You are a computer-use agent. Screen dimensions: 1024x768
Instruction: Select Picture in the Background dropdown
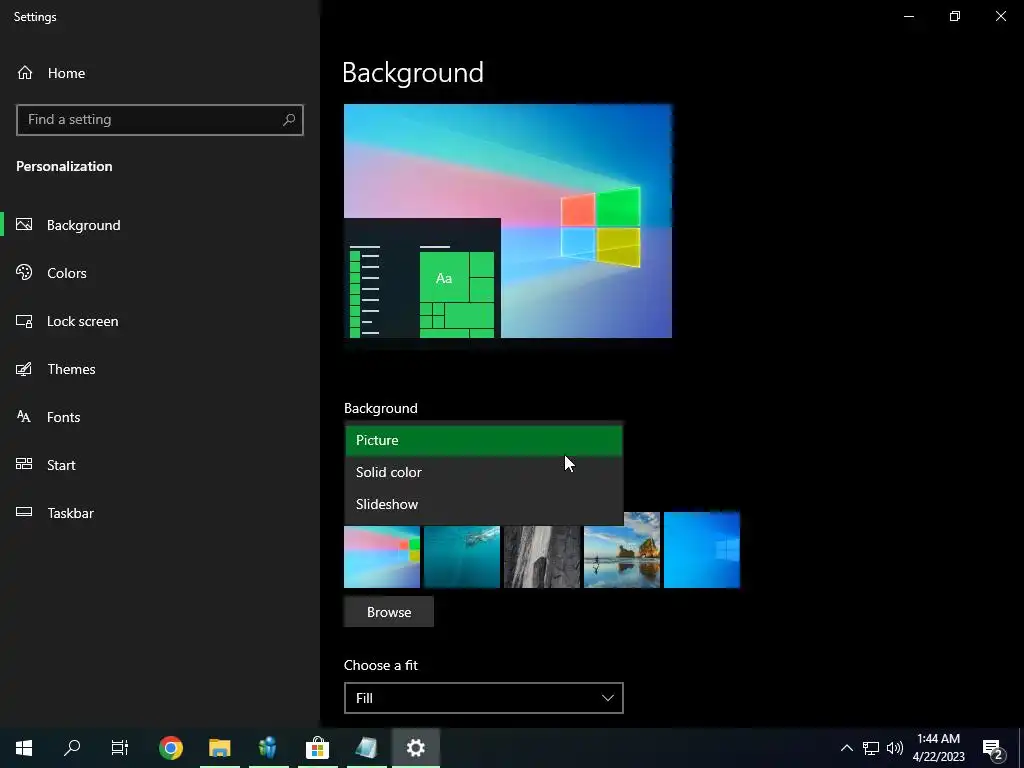click(x=484, y=440)
